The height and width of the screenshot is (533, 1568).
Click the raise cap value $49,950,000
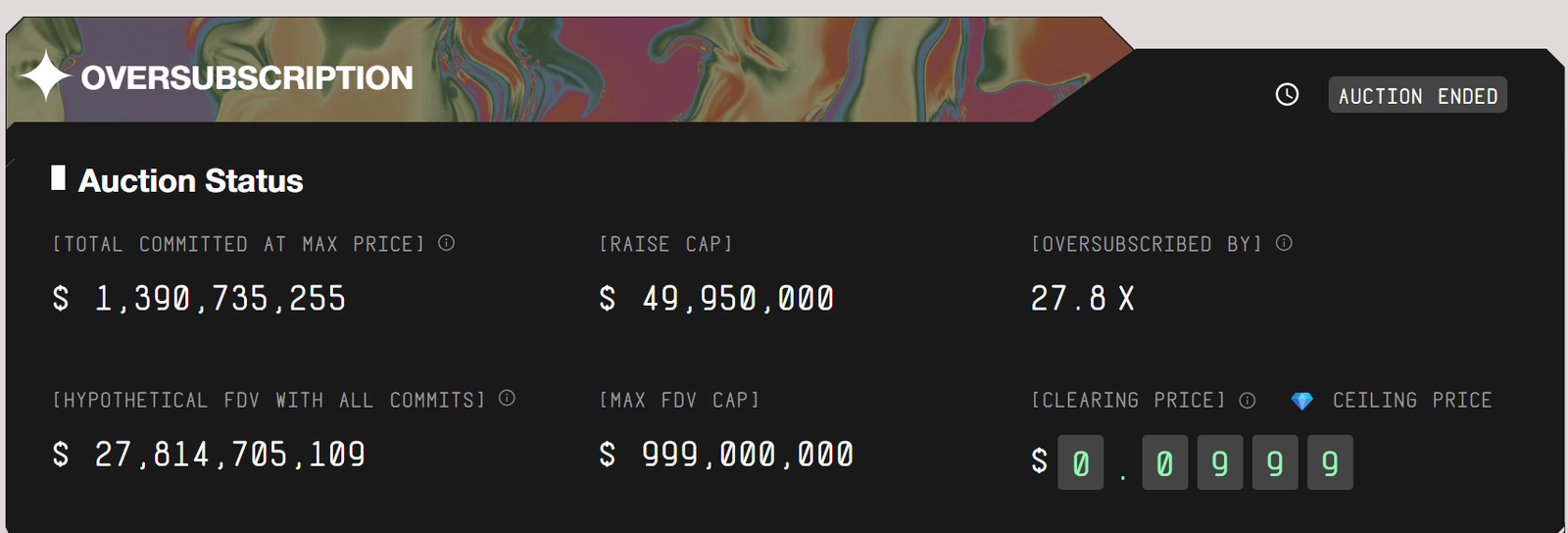click(716, 298)
